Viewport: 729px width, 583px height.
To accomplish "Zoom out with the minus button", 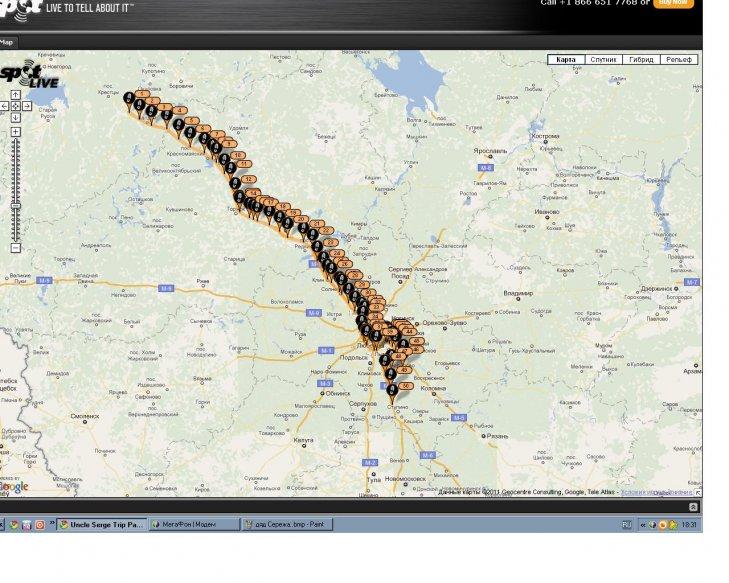I will [x=16, y=247].
